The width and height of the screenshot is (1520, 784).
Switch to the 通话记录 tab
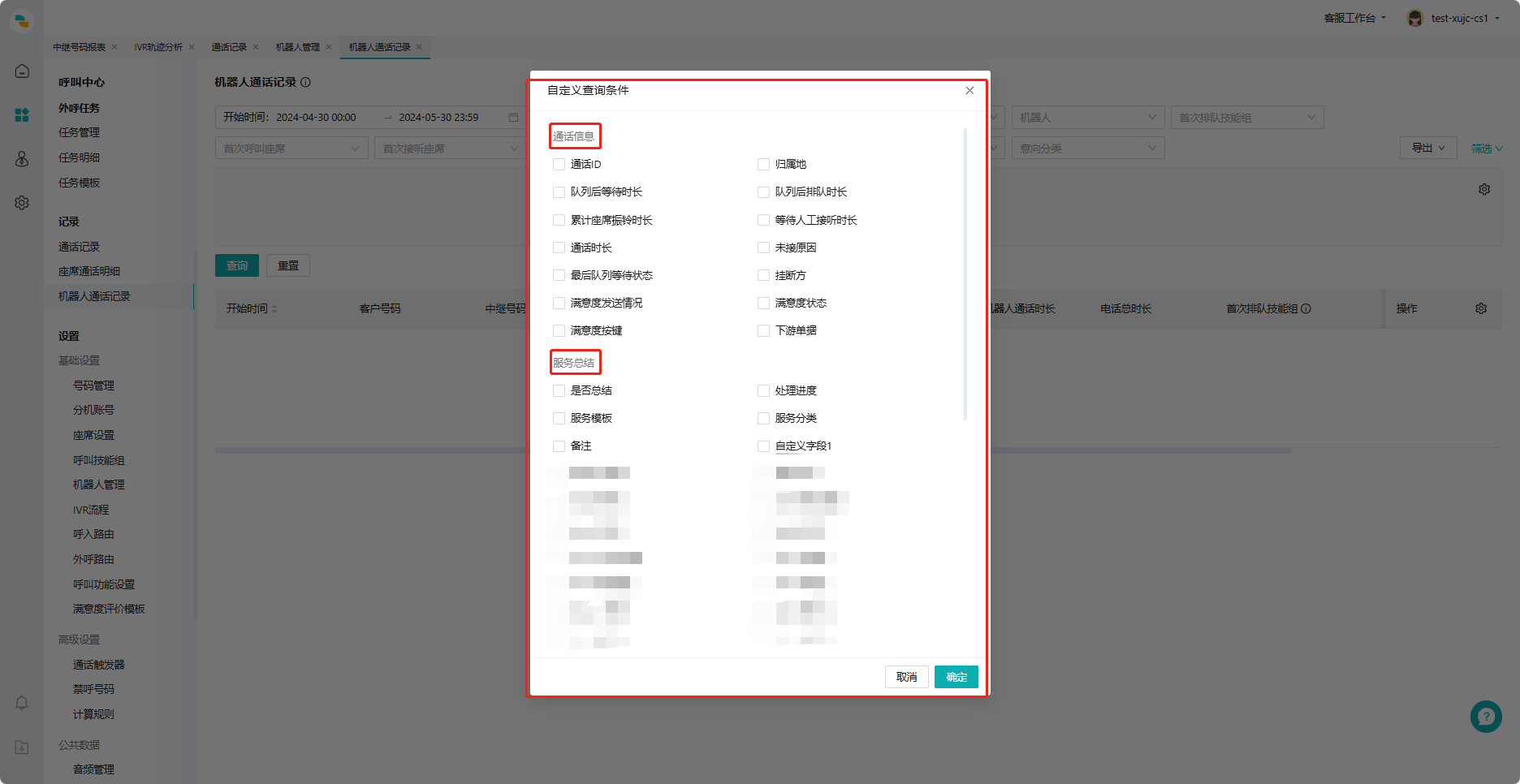pos(229,47)
